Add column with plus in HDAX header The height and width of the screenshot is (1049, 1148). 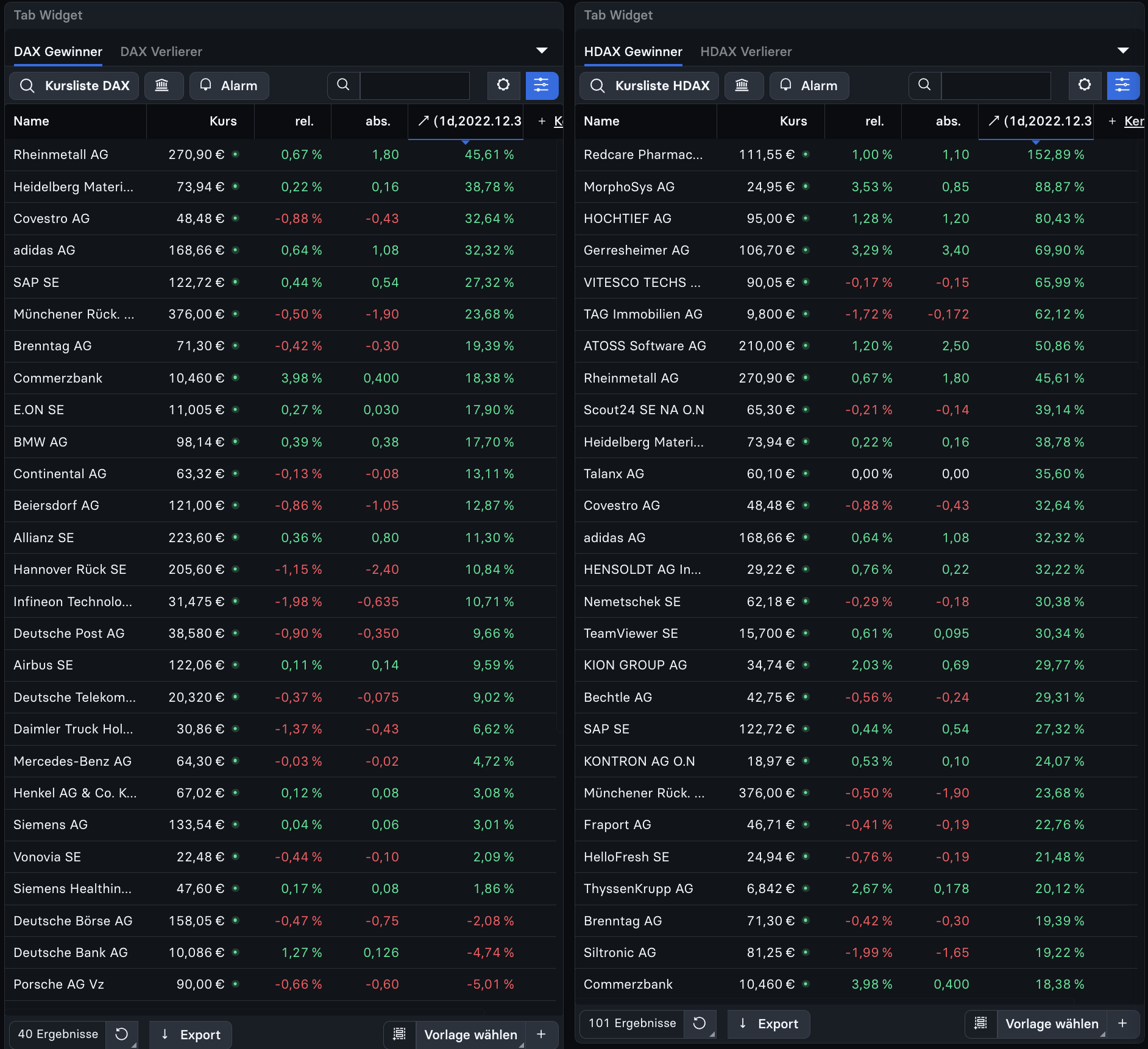pyautogui.click(x=1112, y=121)
